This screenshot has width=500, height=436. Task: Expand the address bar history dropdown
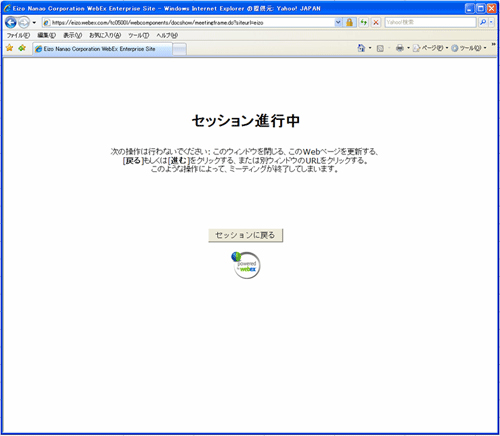pyautogui.click(x=338, y=22)
